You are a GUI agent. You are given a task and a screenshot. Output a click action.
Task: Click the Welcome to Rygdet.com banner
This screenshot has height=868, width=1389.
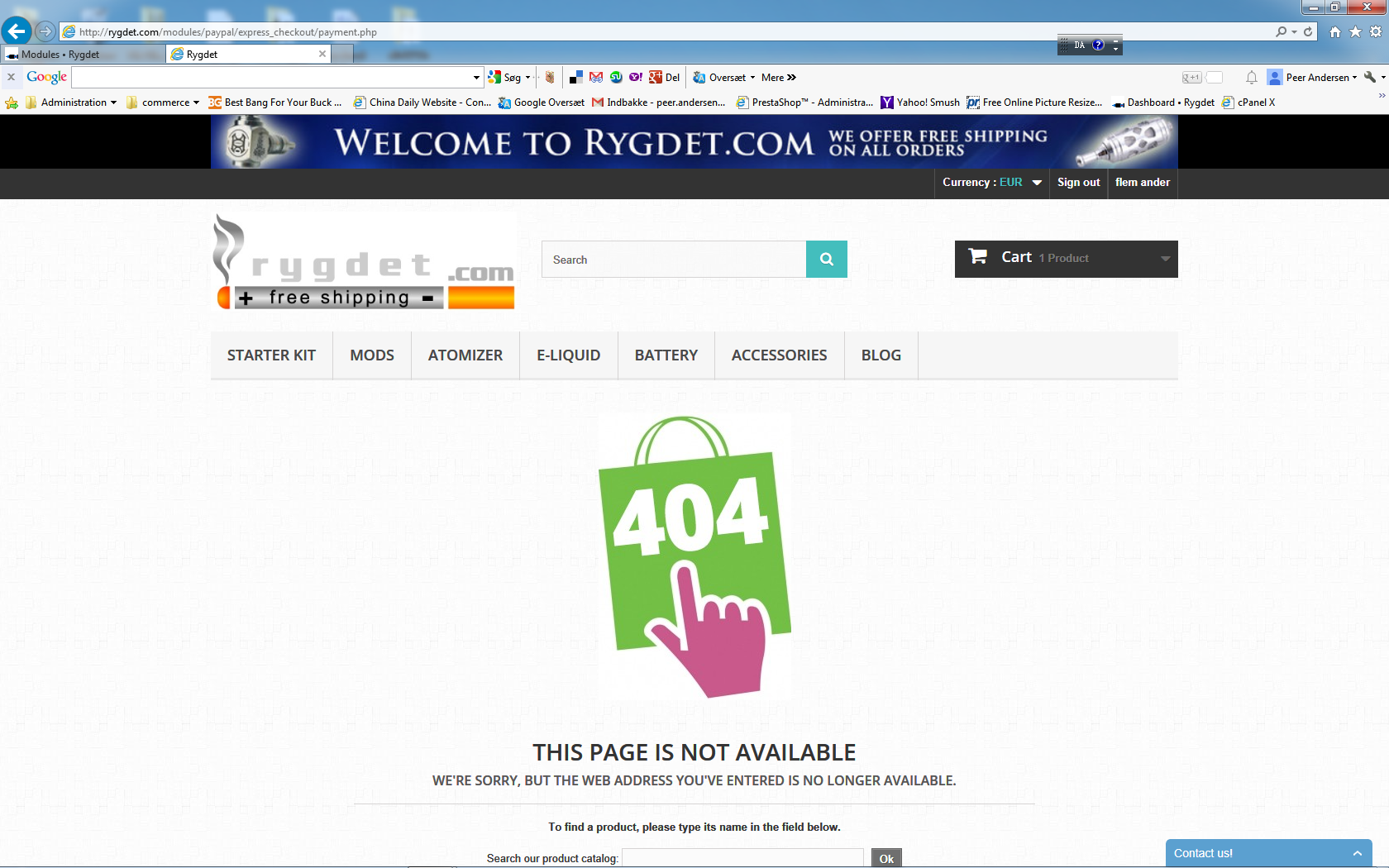694,141
